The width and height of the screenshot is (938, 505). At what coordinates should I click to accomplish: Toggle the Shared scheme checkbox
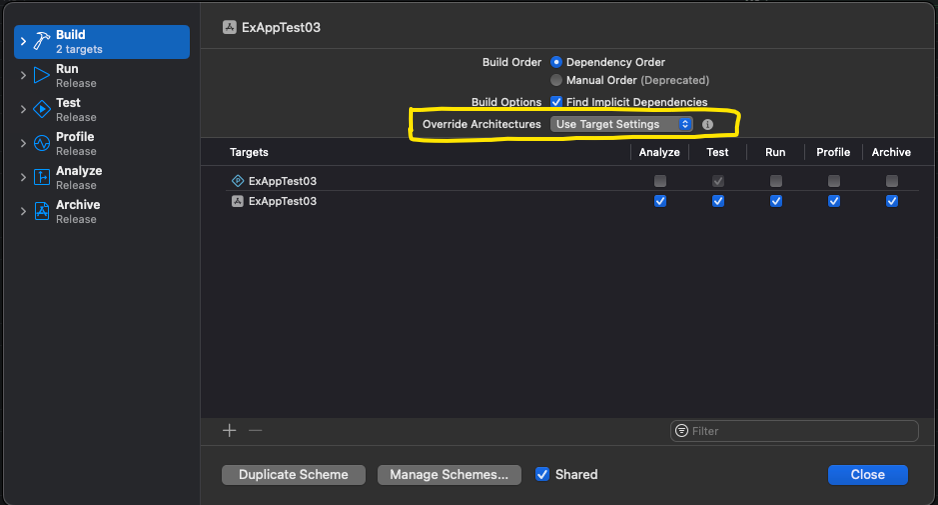tap(542, 474)
